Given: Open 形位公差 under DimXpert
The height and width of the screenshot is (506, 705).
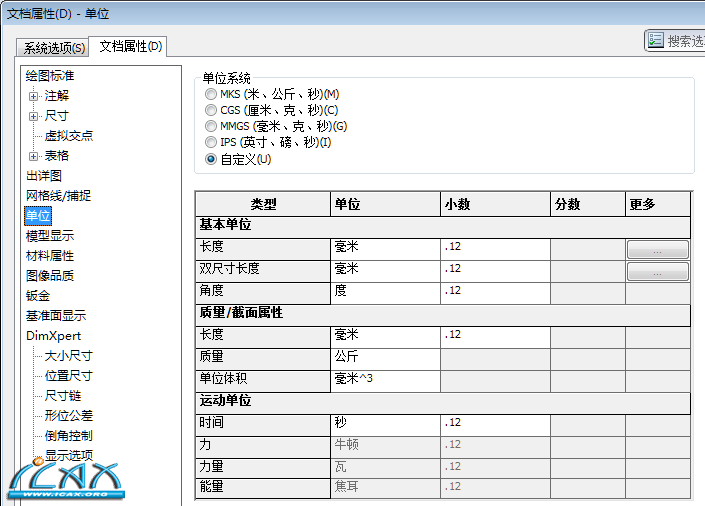Looking at the screenshot, I should coord(69,416).
